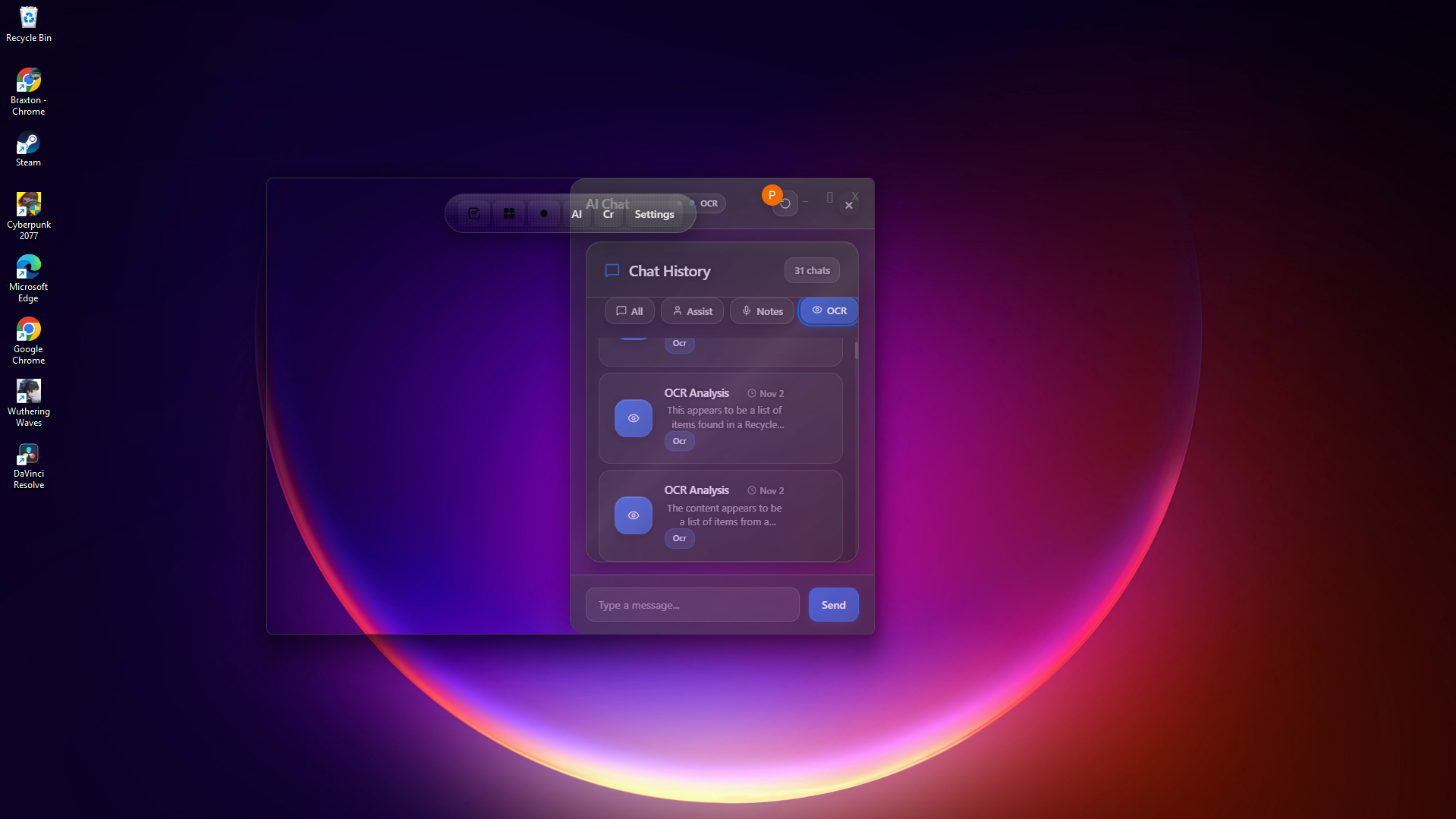
Task: Click the Send button
Action: [x=833, y=605]
